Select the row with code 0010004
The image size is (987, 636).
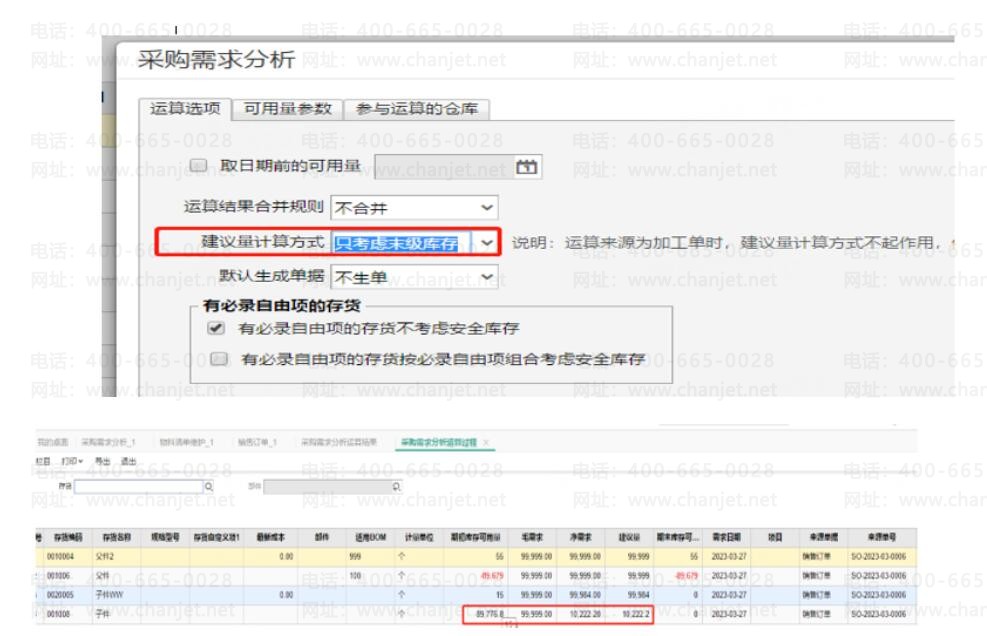coord(476,557)
